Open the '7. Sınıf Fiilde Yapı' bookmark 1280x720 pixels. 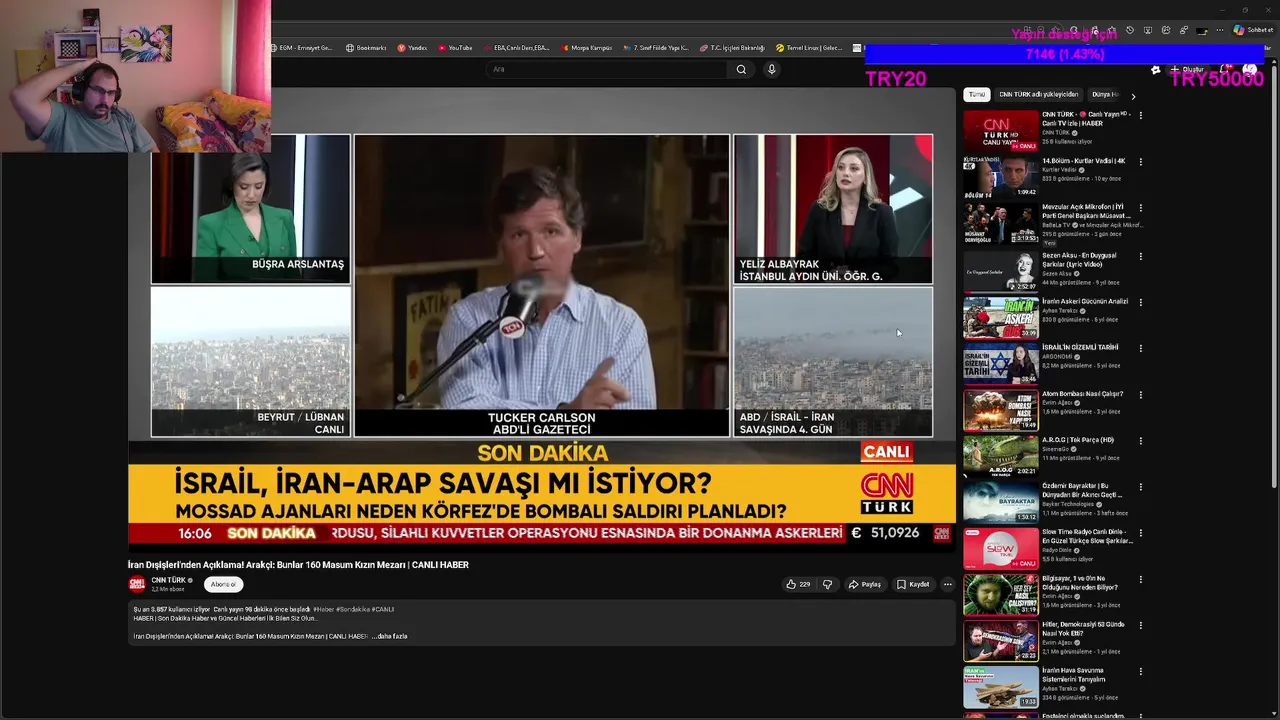tap(655, 48)
